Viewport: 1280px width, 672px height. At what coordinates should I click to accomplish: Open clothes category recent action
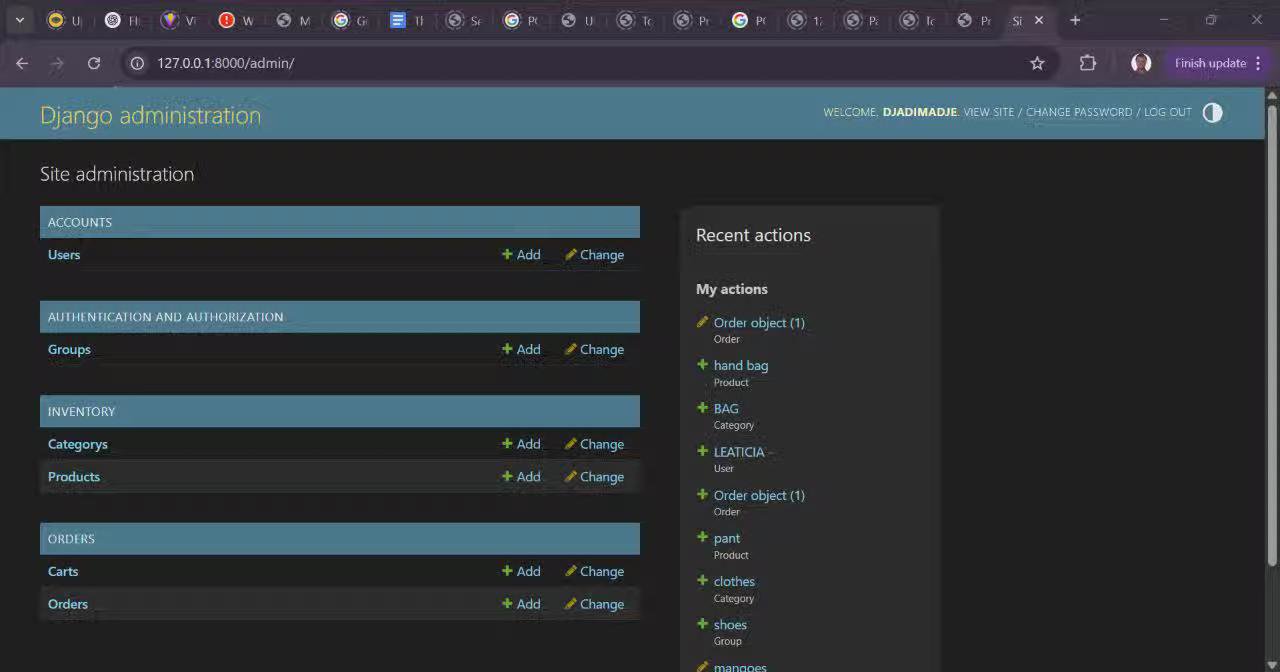pyautogui.click(x=734, y=582)
